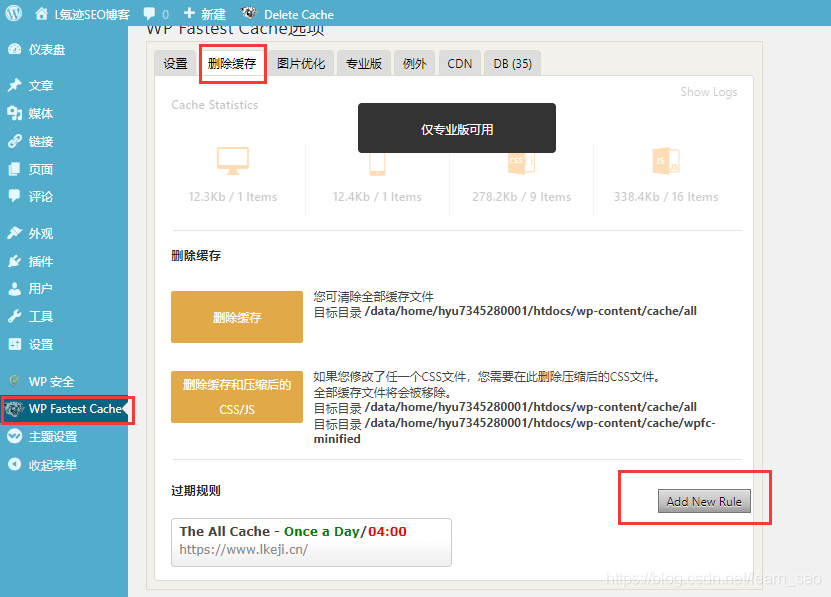Switch to the CDN tab
Screen dimensions: 831x597
(459, 64)
